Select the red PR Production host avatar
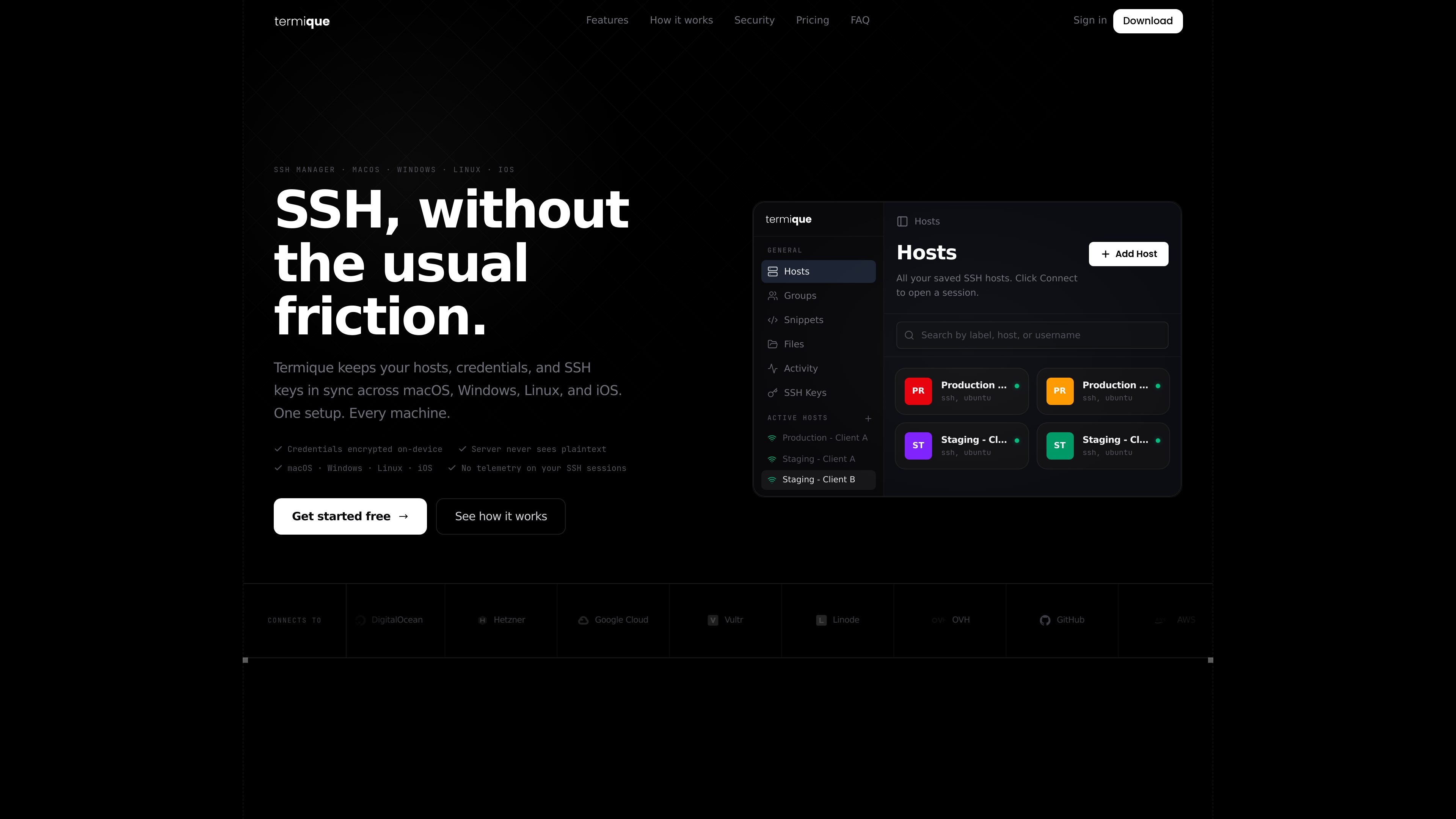 click(918, 391)
